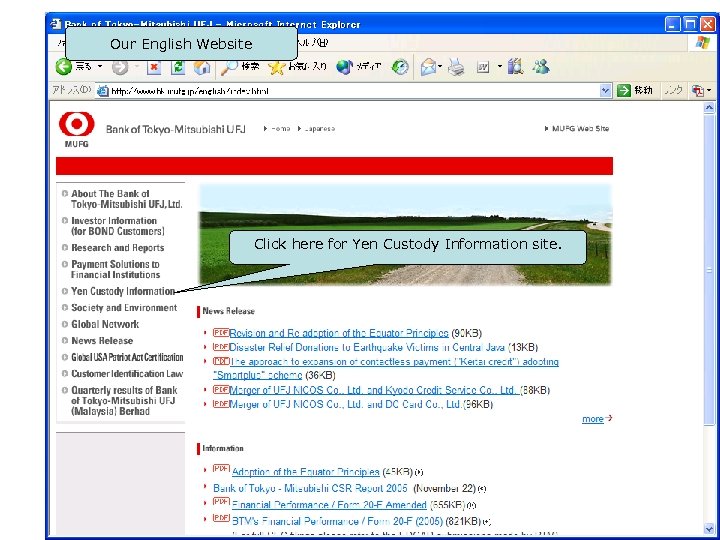Switch to the Japanese site link

coord(320,129)
